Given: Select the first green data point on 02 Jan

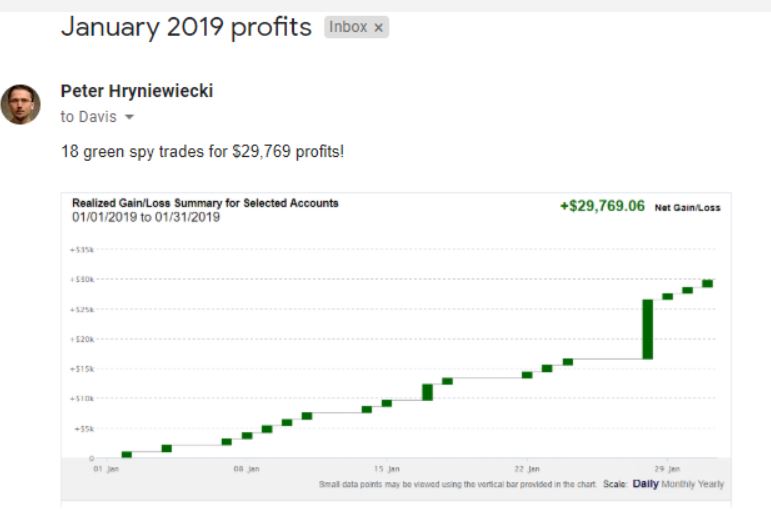Looking at the screenshot, I should coord(126,455).
